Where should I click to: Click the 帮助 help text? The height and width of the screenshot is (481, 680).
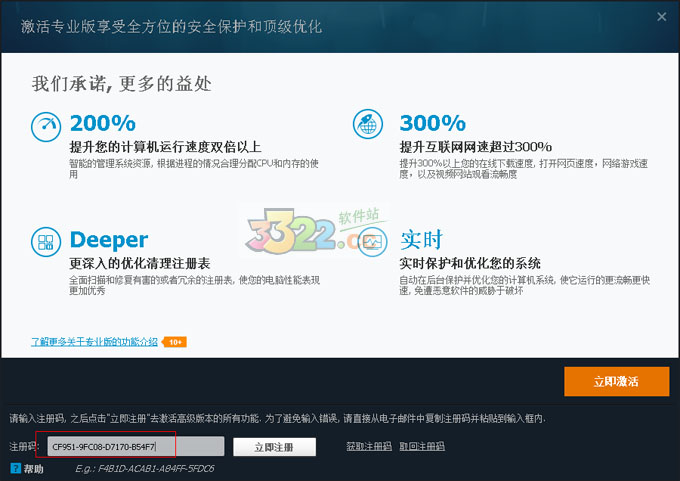point(34,468)
